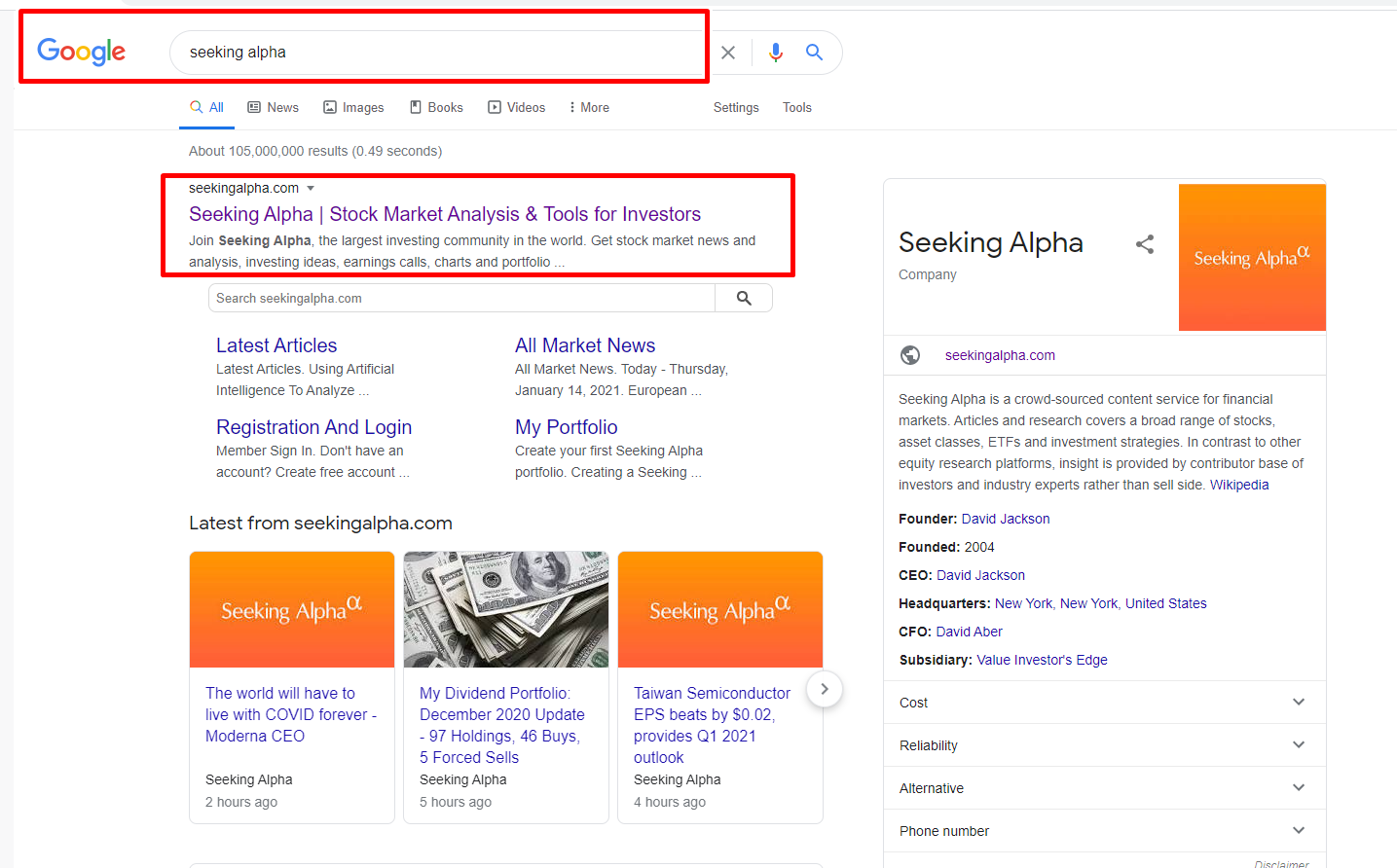Open Taiwan Semiconductor EPS beats article
Viewport: 1397px width, 868px height.
713,725
